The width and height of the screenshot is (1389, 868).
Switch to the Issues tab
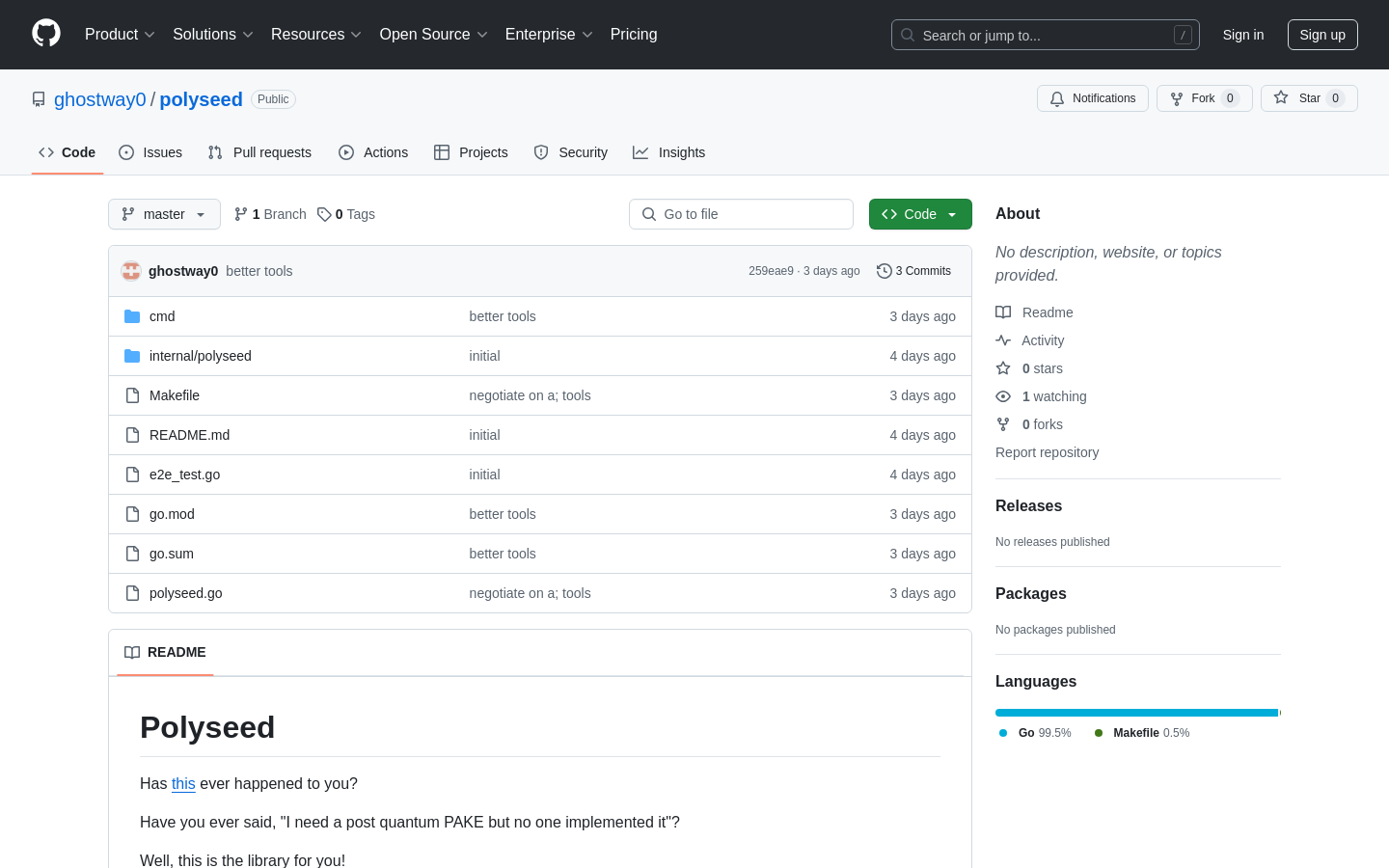click(150, 152)
